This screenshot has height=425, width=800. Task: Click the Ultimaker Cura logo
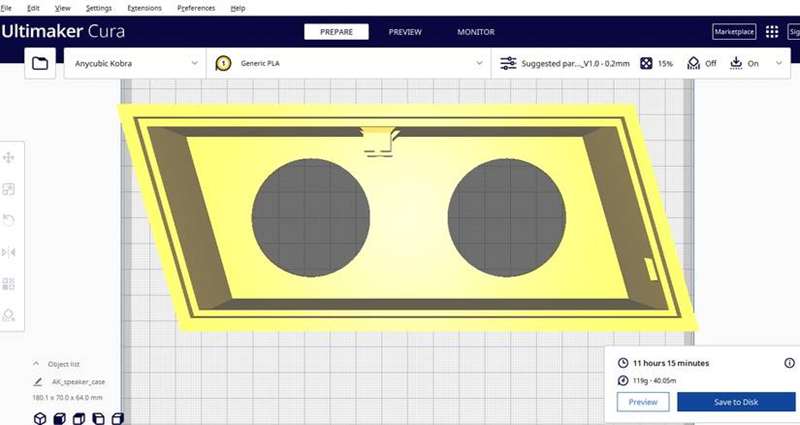pos(62,32)
